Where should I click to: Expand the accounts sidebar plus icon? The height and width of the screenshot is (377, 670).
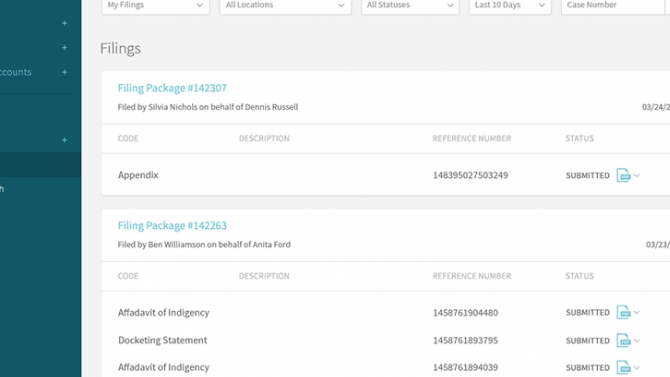65,72
